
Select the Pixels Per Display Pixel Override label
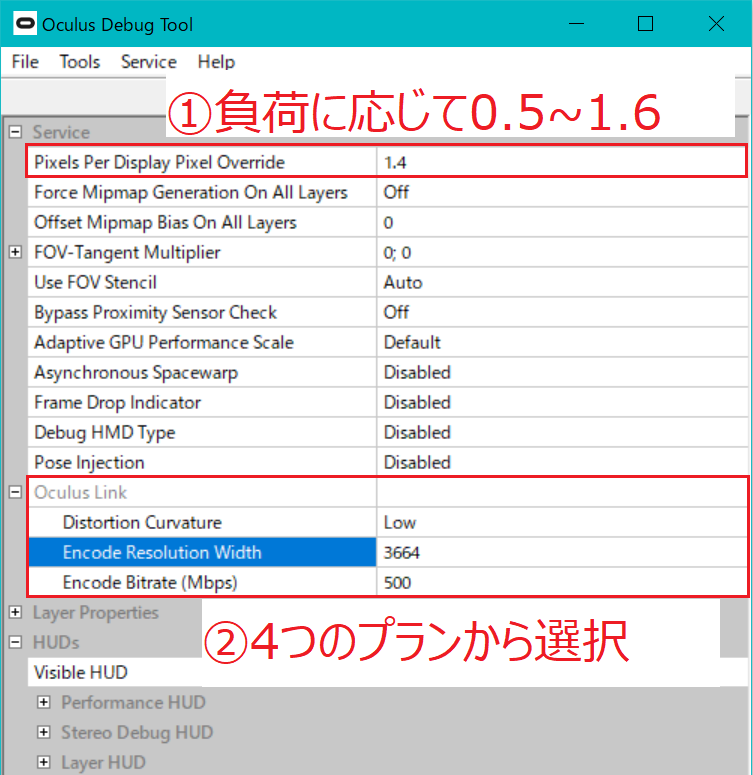pyautogui.click(x=159, y=162)
